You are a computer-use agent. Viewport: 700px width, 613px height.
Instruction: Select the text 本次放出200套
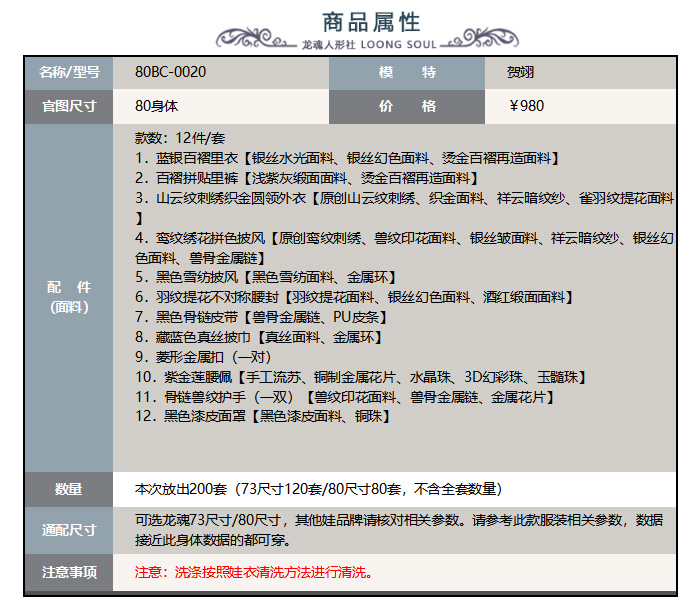181,489
